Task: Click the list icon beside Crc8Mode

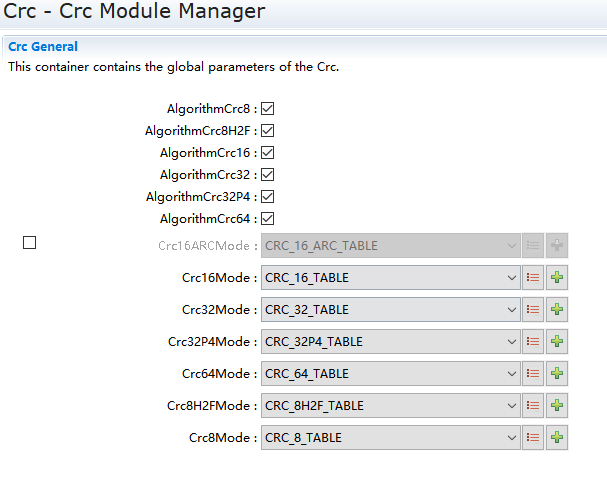Action: coord(533,438)
